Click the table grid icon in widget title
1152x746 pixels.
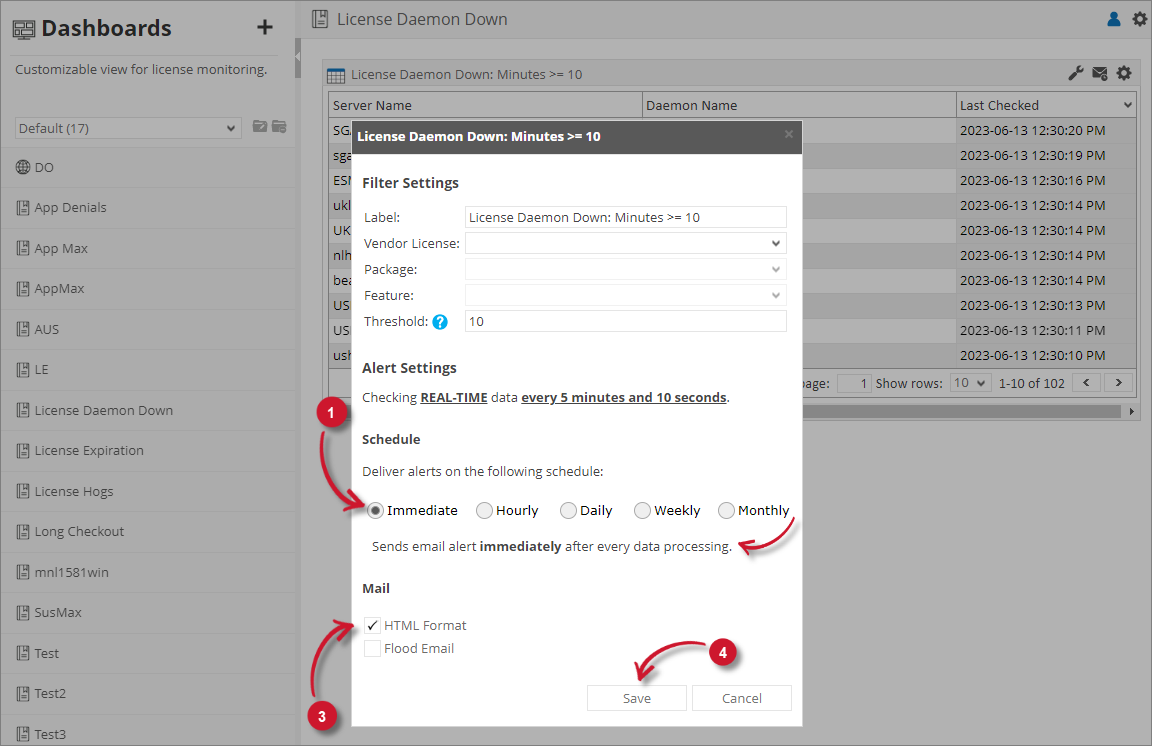[x=336, y=75]
